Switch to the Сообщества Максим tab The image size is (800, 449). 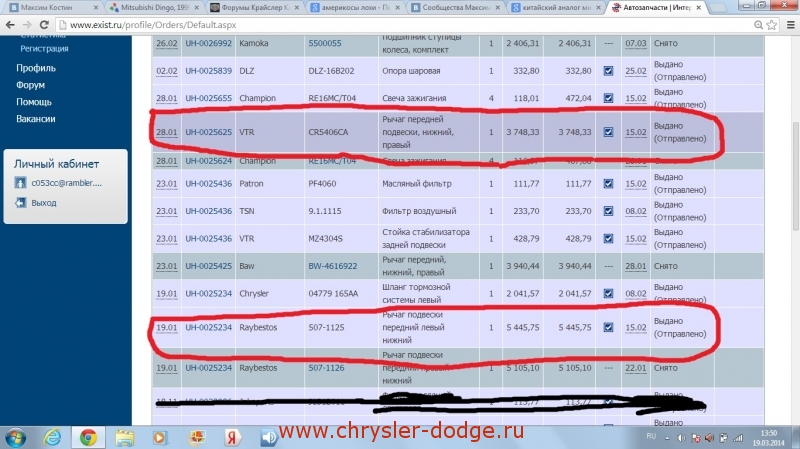point(456,8)
